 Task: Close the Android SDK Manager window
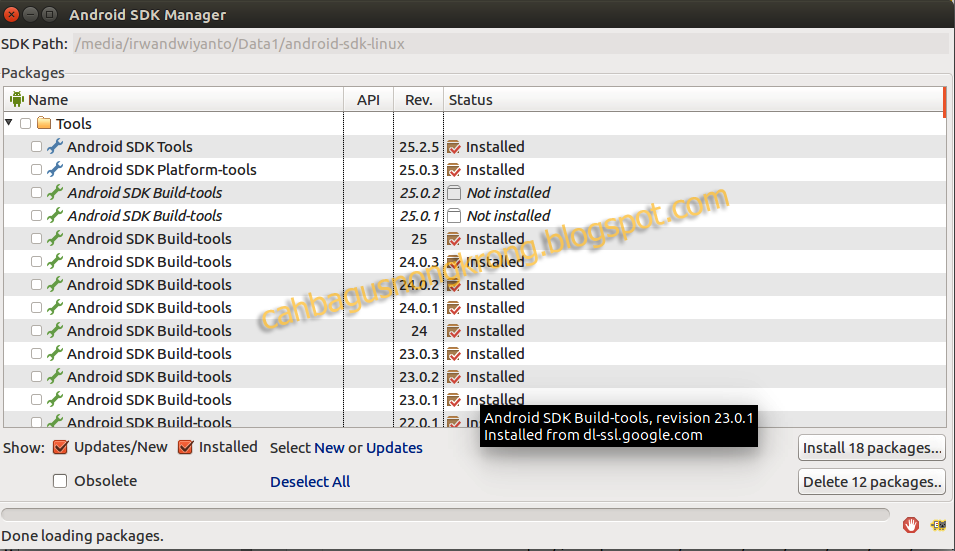click(x=11, y=14)
